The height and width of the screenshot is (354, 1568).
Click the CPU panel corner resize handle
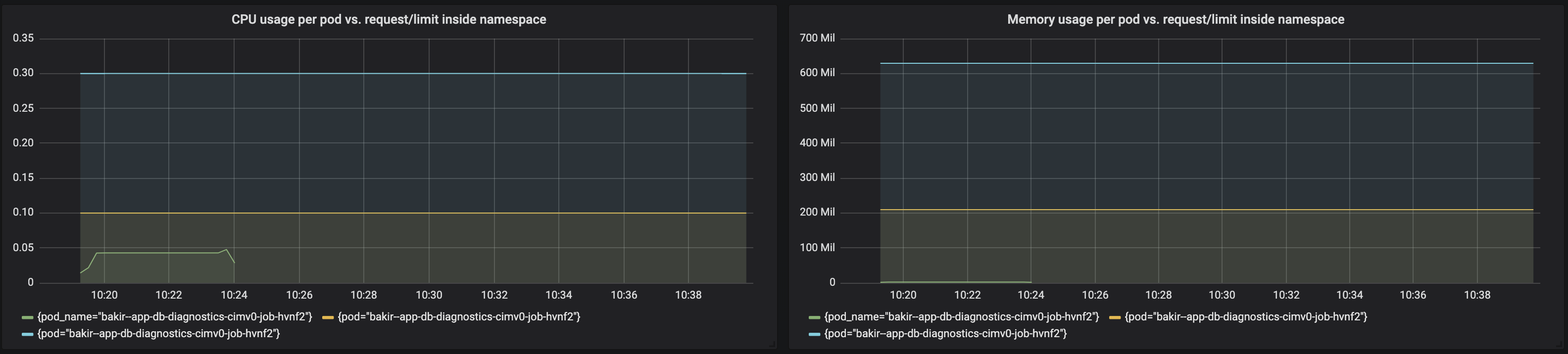tap(772, 344)
